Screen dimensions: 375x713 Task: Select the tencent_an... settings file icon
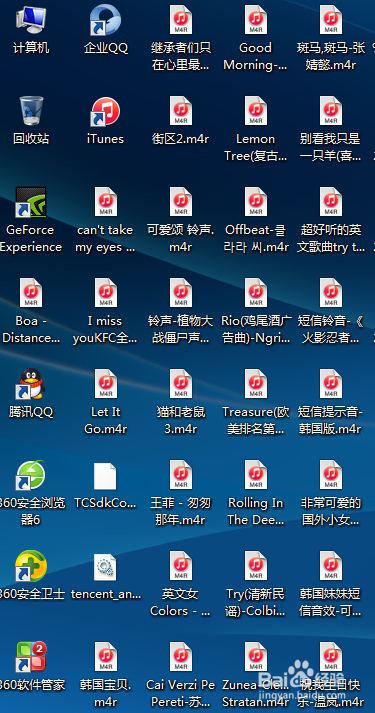[x=105, y=567]
